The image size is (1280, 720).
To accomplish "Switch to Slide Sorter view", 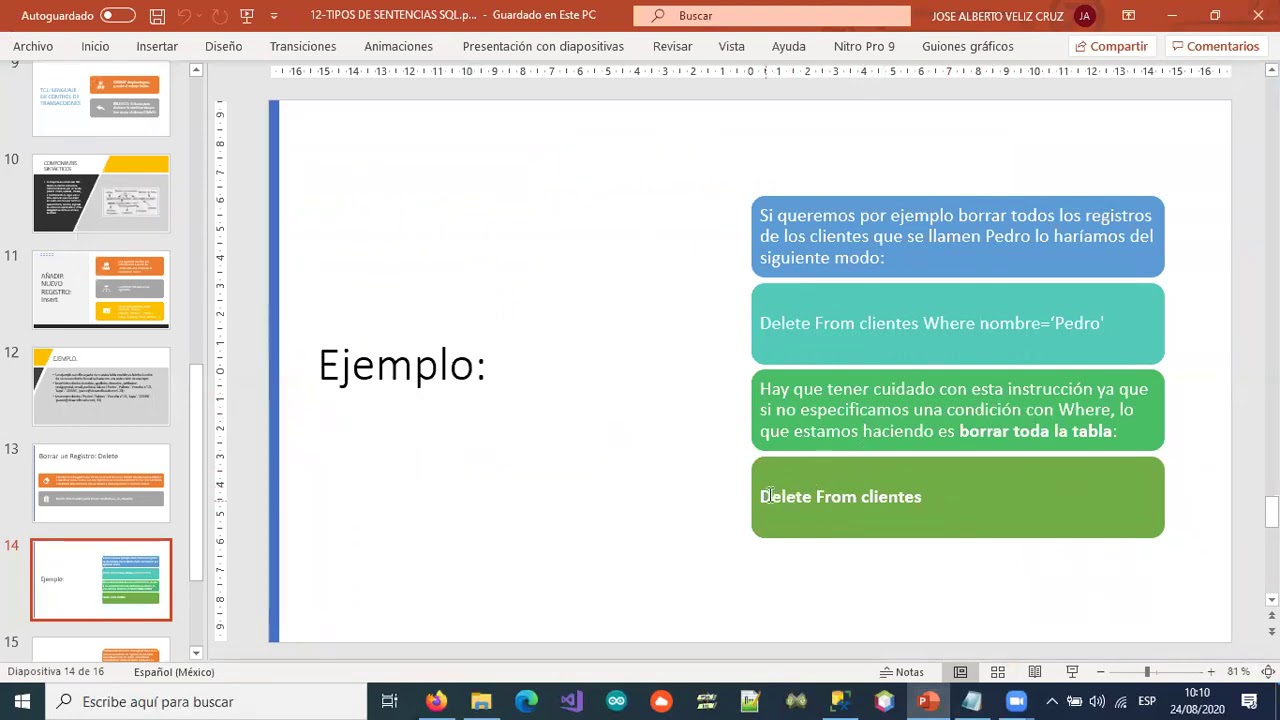I will (997, 672).
